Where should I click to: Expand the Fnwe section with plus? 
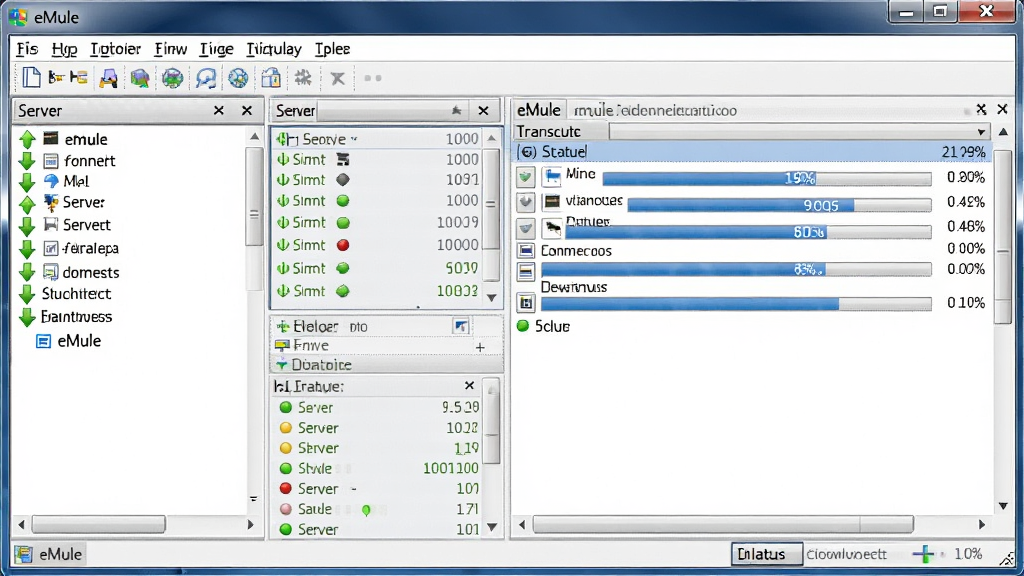click(x=480, y=347)
